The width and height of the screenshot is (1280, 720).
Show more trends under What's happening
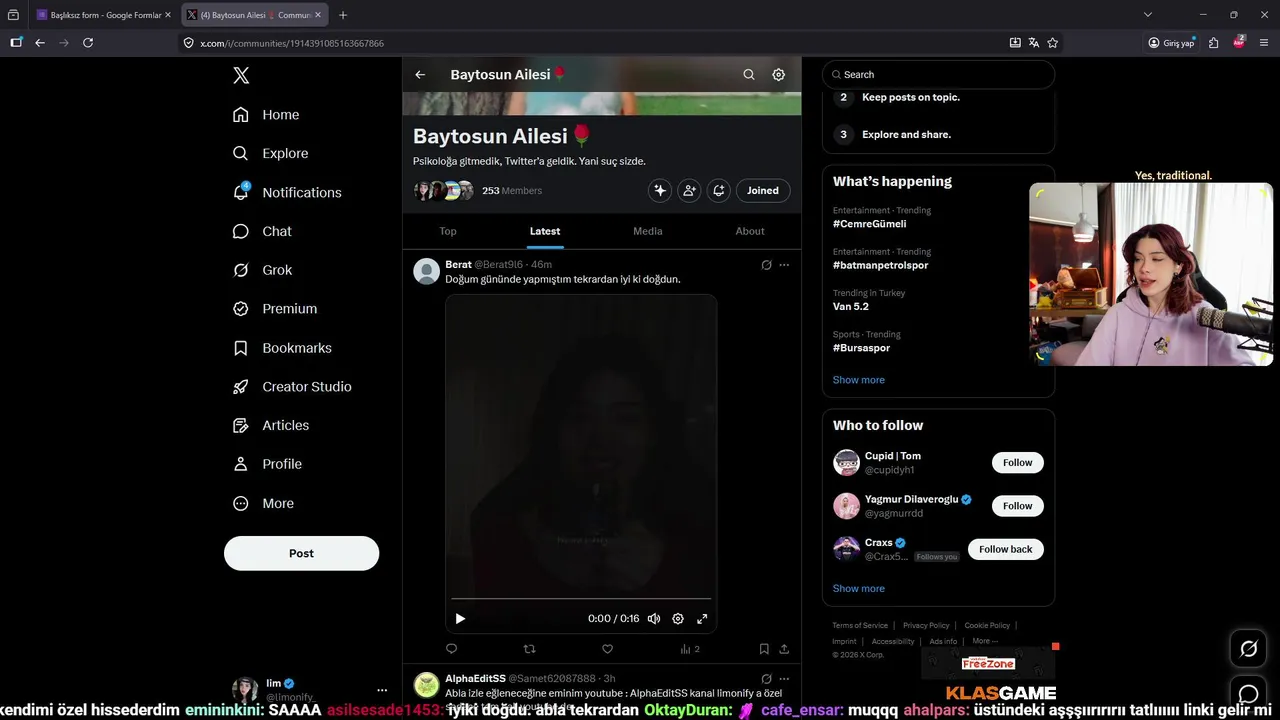[x=859, y=380]
